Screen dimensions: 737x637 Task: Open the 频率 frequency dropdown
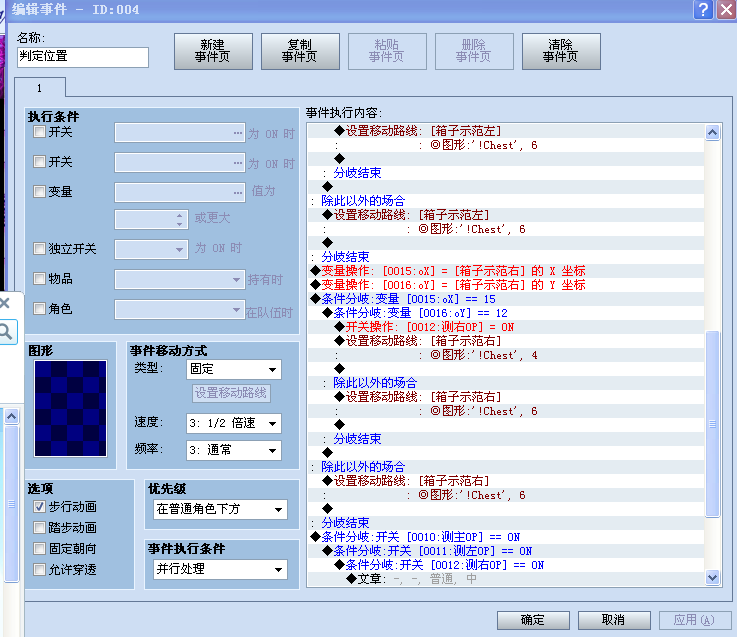(234, 450)
